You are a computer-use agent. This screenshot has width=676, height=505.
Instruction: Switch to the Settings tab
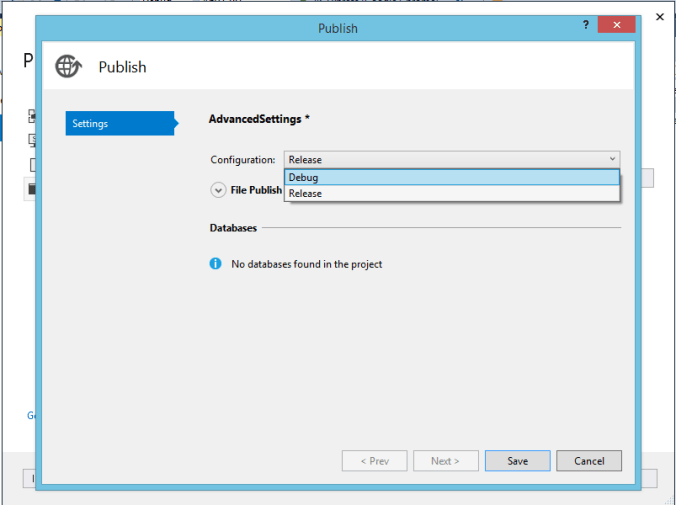pyautogui.click(x=118, y=123)
